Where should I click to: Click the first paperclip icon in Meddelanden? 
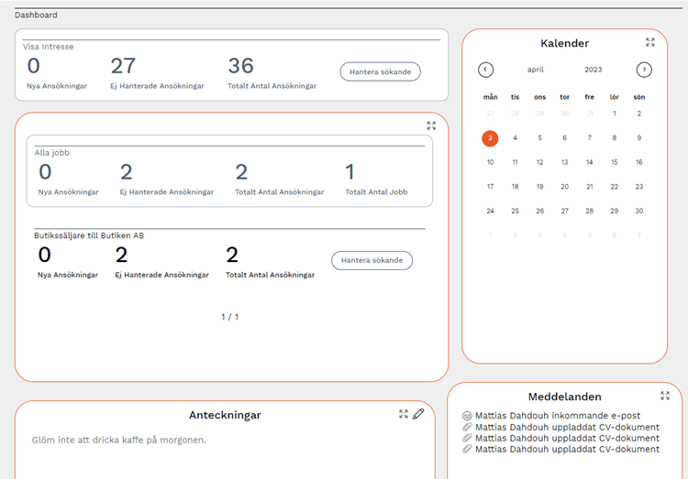[x=467, y=428]
